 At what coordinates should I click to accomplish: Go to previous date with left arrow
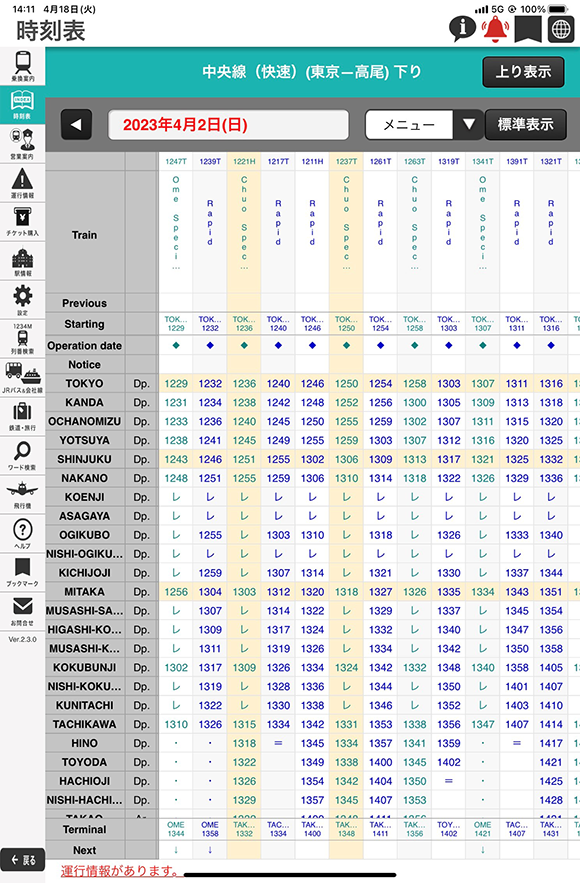click(76, 124)
